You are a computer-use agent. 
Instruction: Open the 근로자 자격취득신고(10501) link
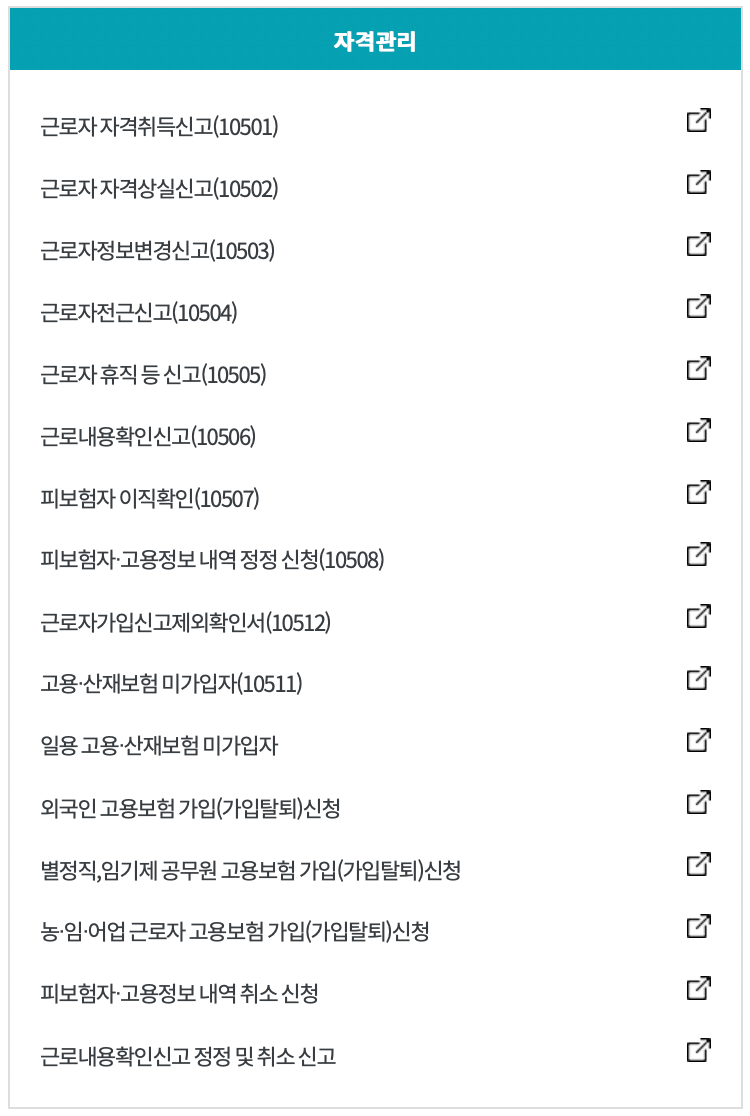[x=160, y=126]
